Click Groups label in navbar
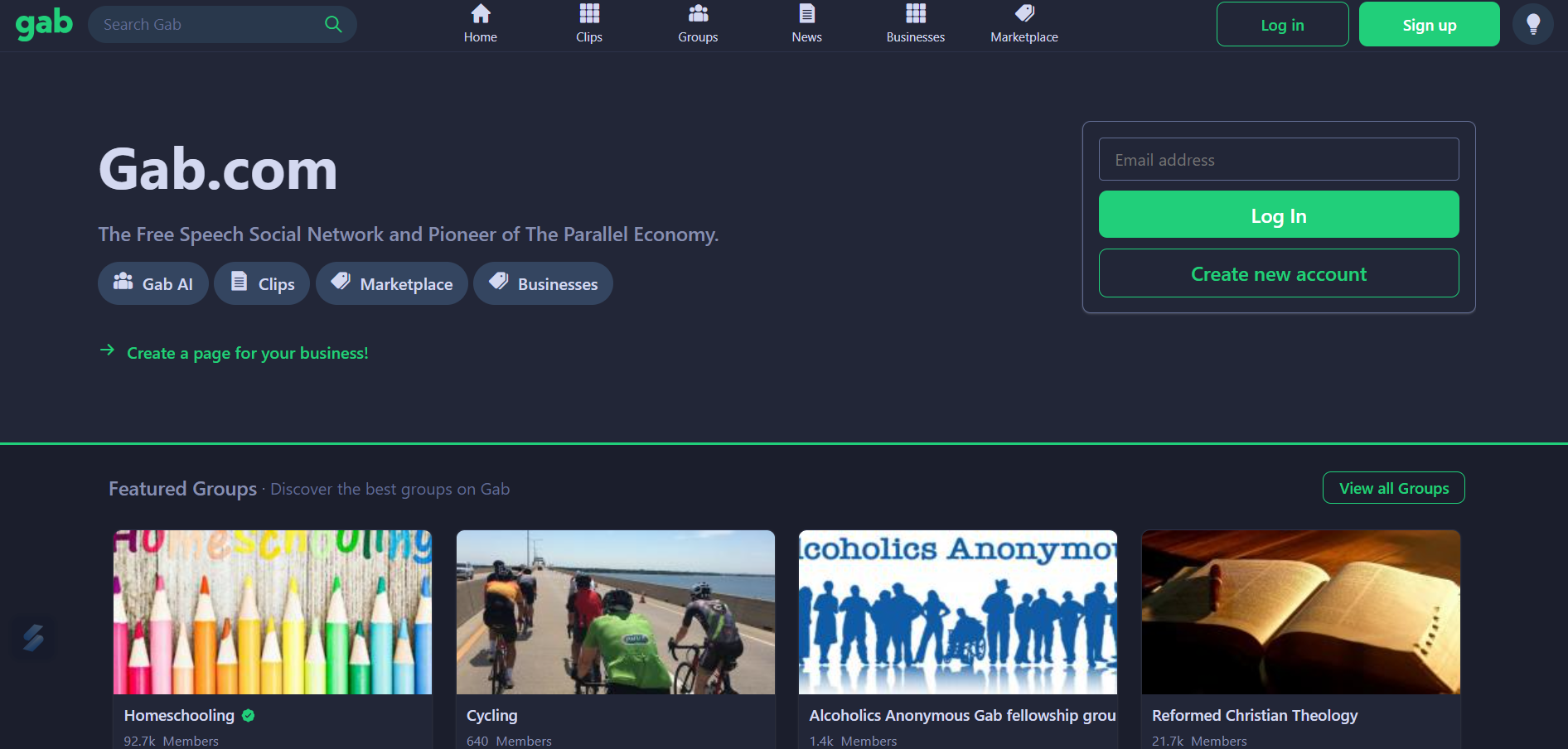Image resolution: width=1568 pixels, height=749 pixels. tap(699, 37)
